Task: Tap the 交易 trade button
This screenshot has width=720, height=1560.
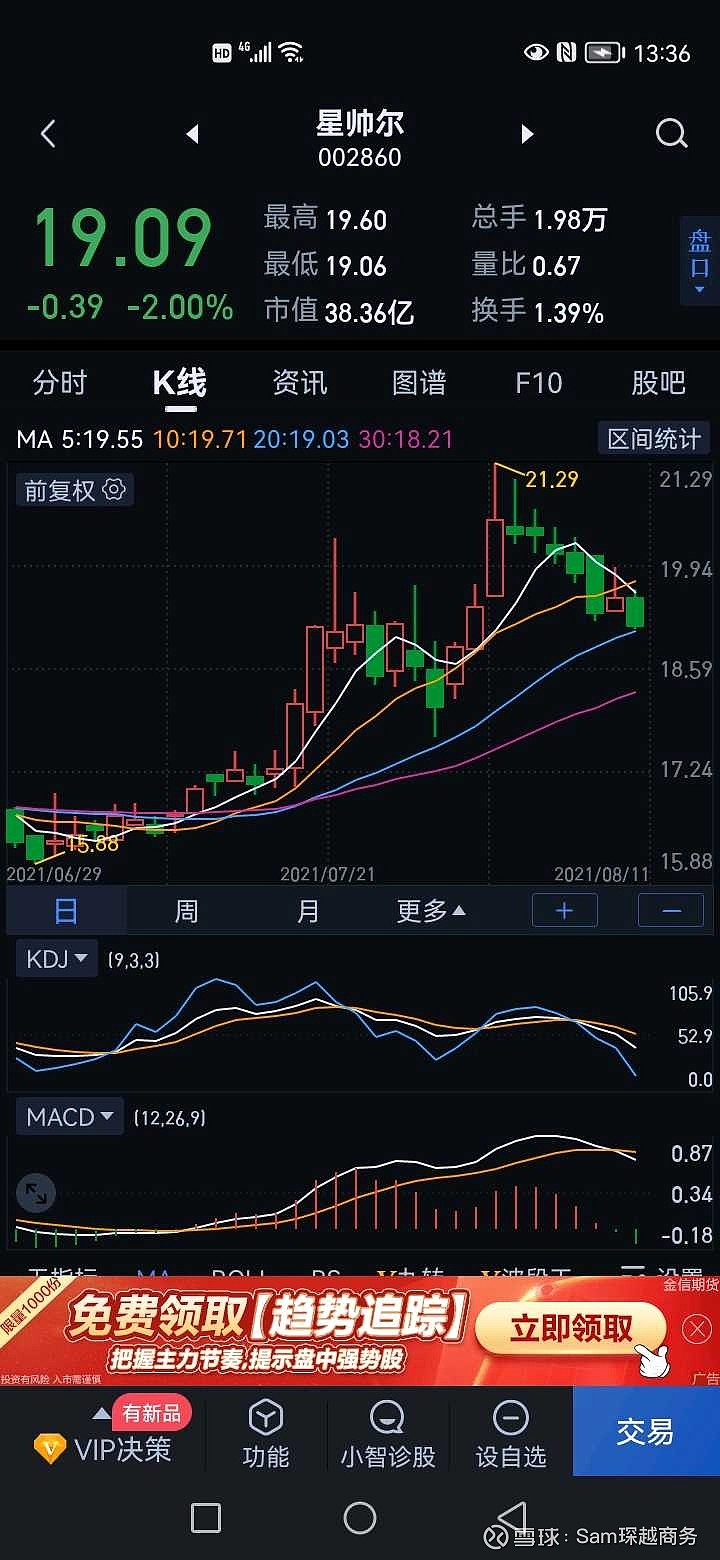Action: [x=646, y=1431]
